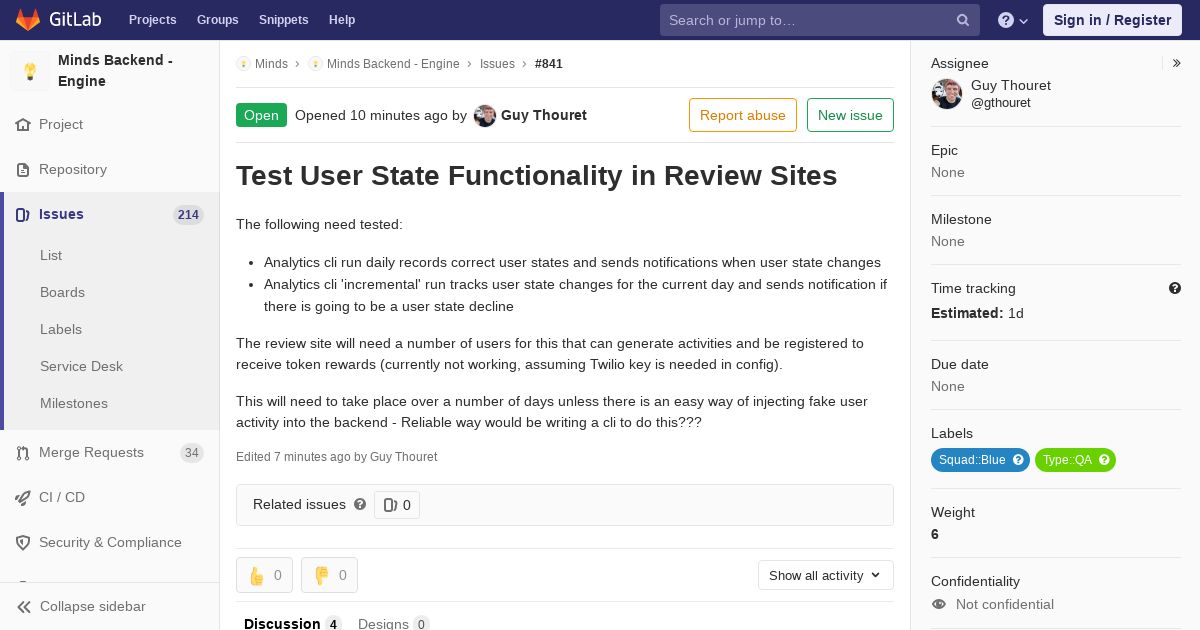Open Service Desk in the sidebar

(x=81, y=366)
